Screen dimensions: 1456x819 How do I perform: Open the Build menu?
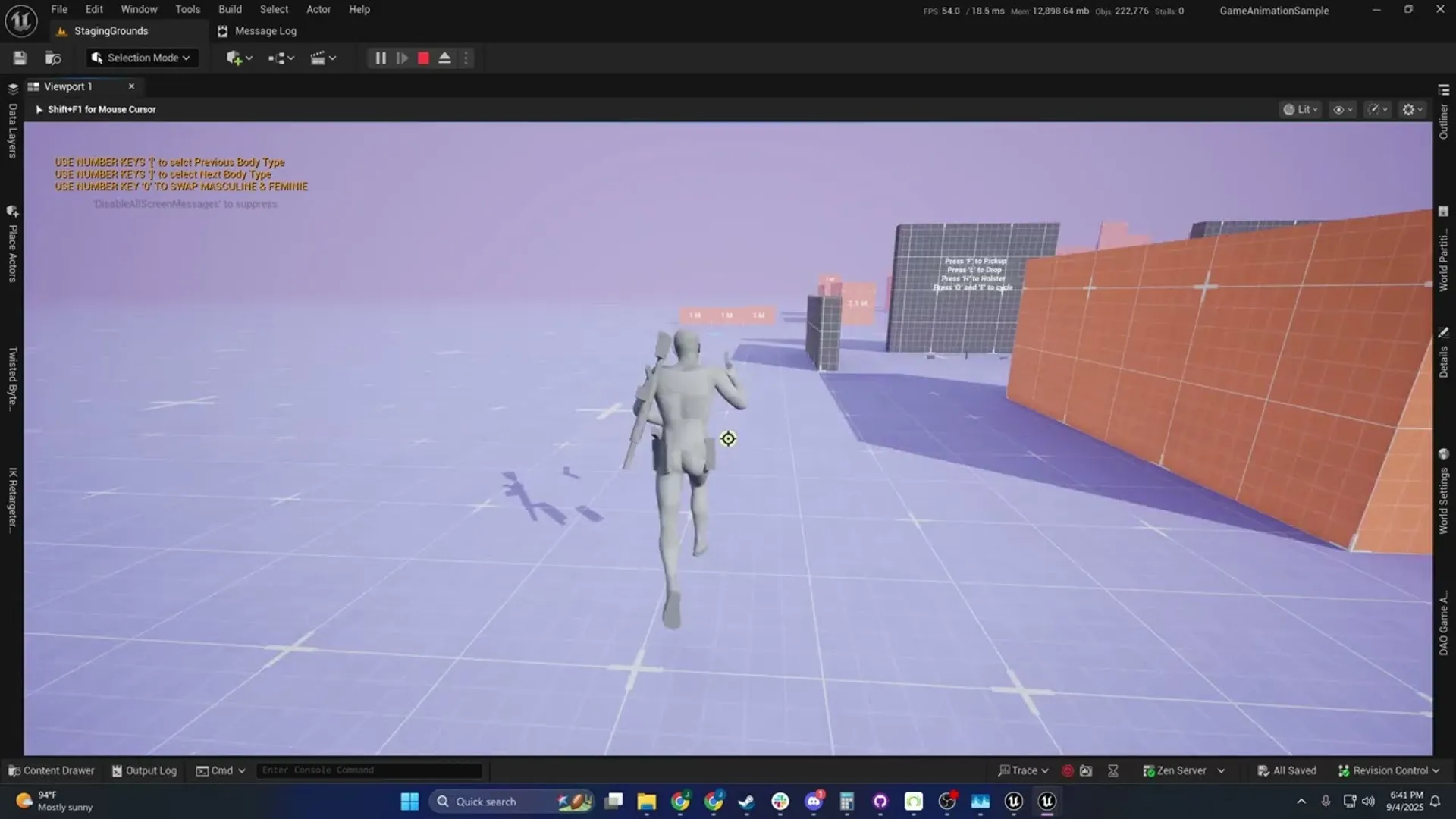pos(230,10)
